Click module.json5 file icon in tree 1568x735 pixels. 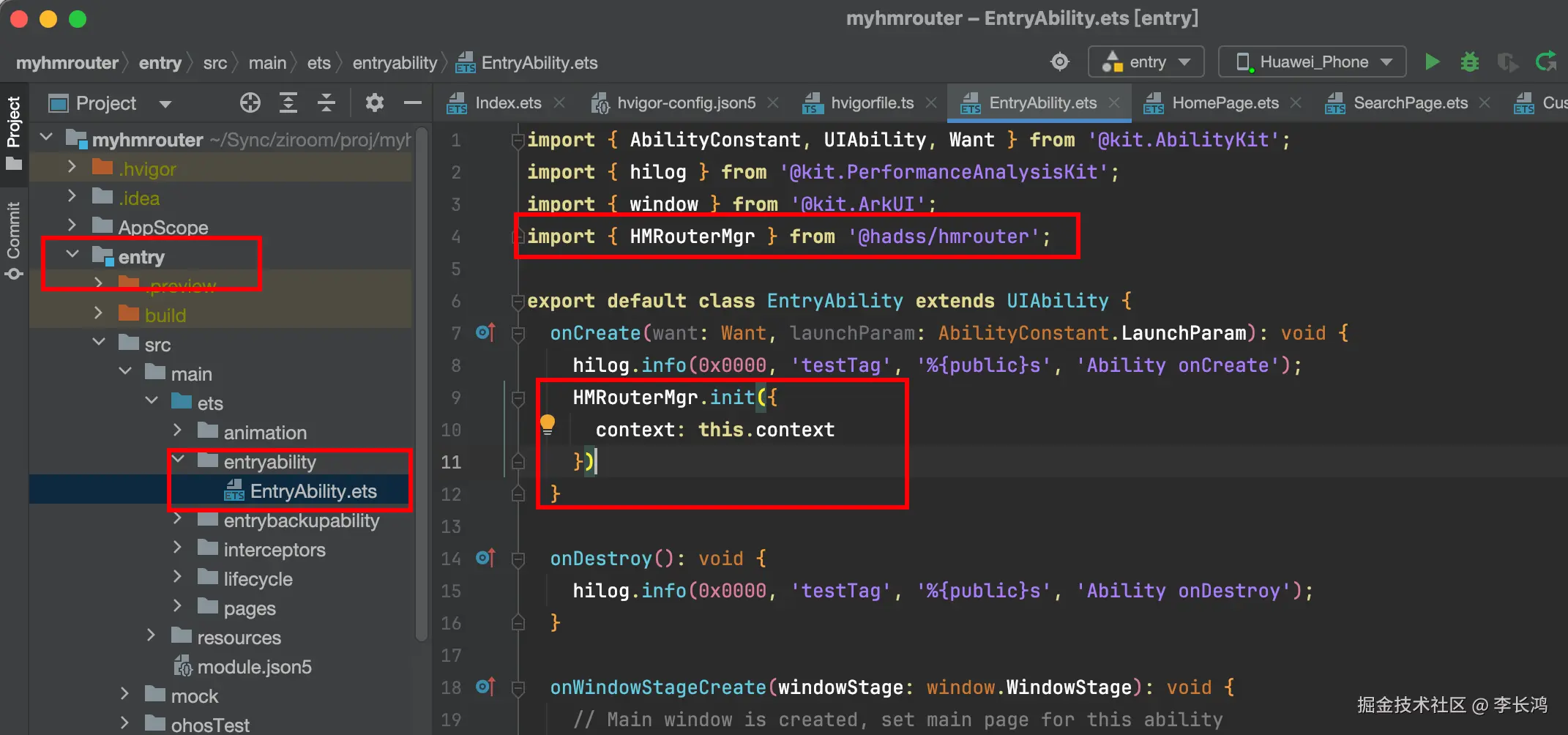(182, 666)
